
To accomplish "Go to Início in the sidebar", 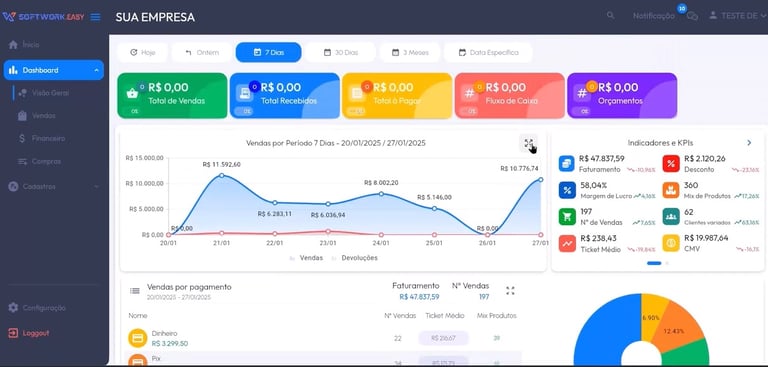I will pos(31,45).
